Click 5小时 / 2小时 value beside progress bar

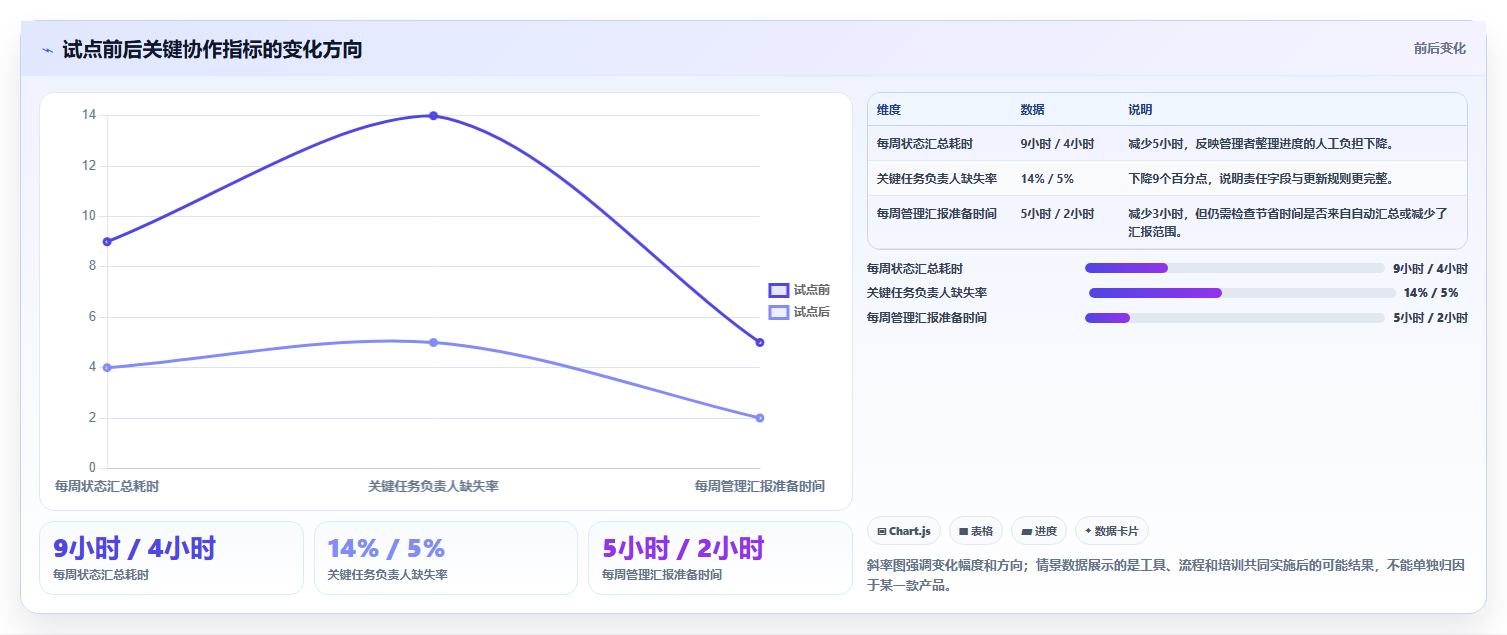click(x=1430, y=318)
